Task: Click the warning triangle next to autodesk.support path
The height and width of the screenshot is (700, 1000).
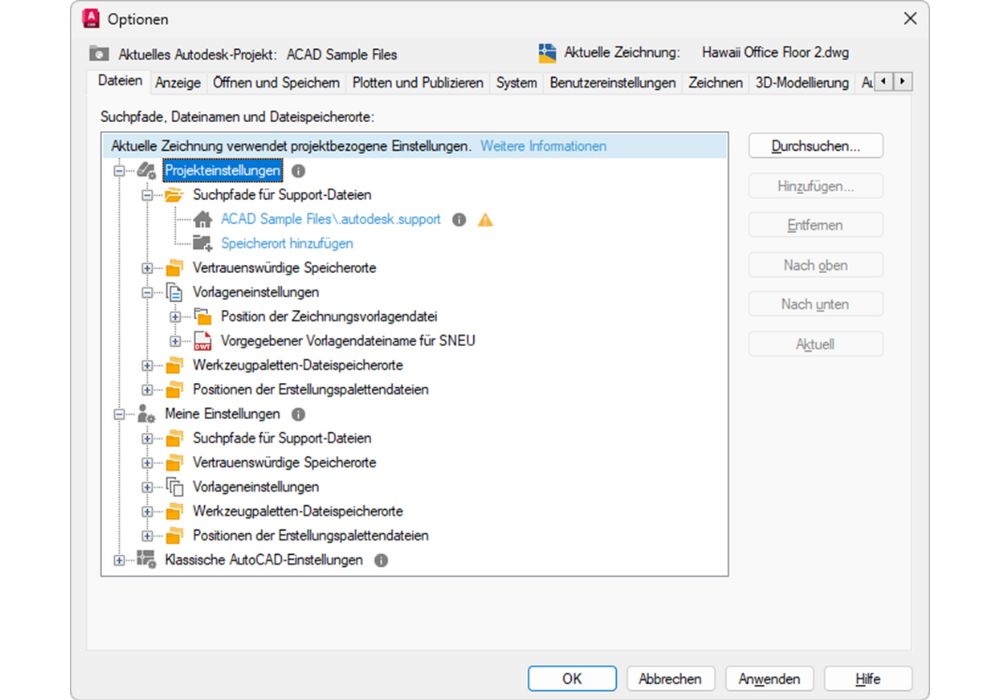Action: tap(484, 219)
